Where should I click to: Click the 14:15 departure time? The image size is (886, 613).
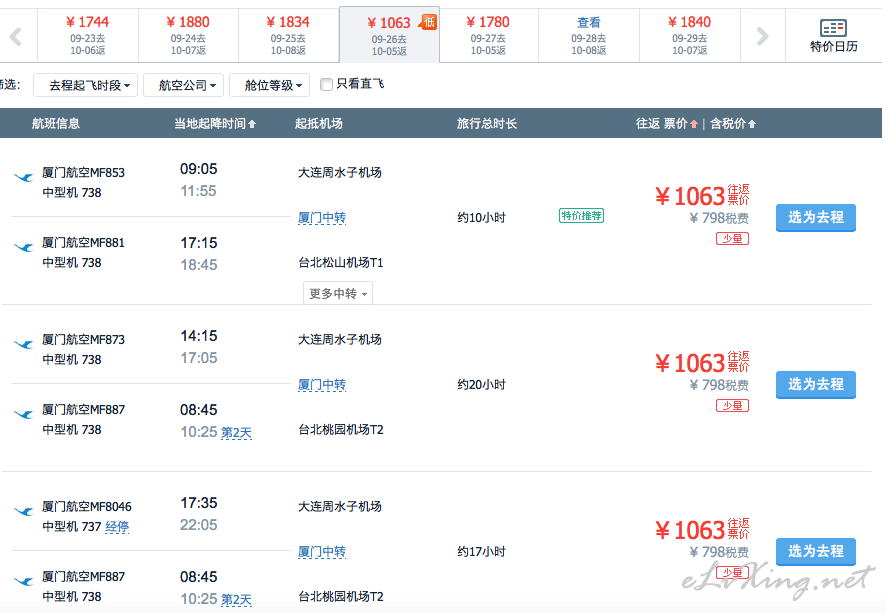pyautogui.click(x=199, y=336)
